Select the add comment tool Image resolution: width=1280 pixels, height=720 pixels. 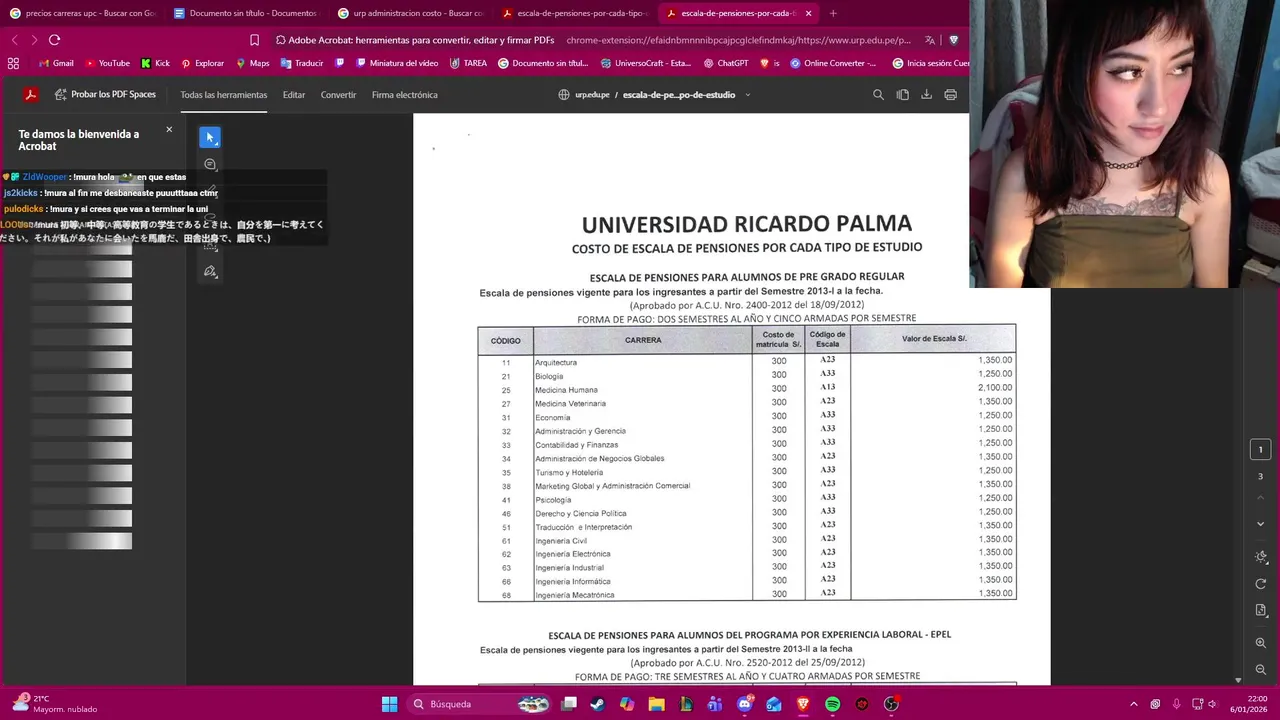click(210, 164)
